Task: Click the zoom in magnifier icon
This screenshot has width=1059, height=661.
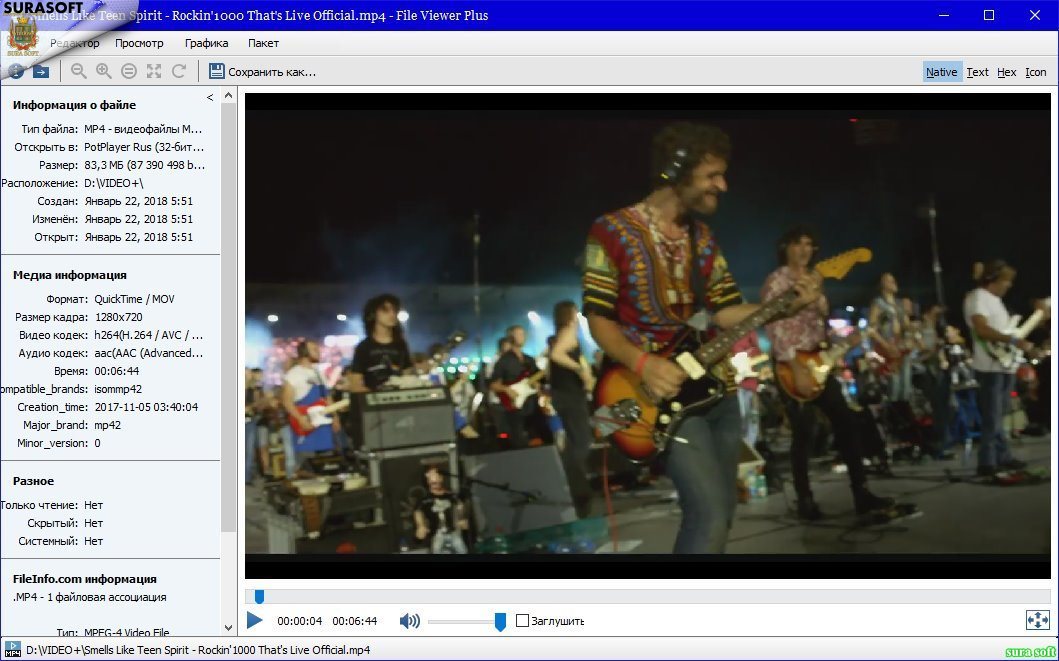Action: (x=104, y=72)
